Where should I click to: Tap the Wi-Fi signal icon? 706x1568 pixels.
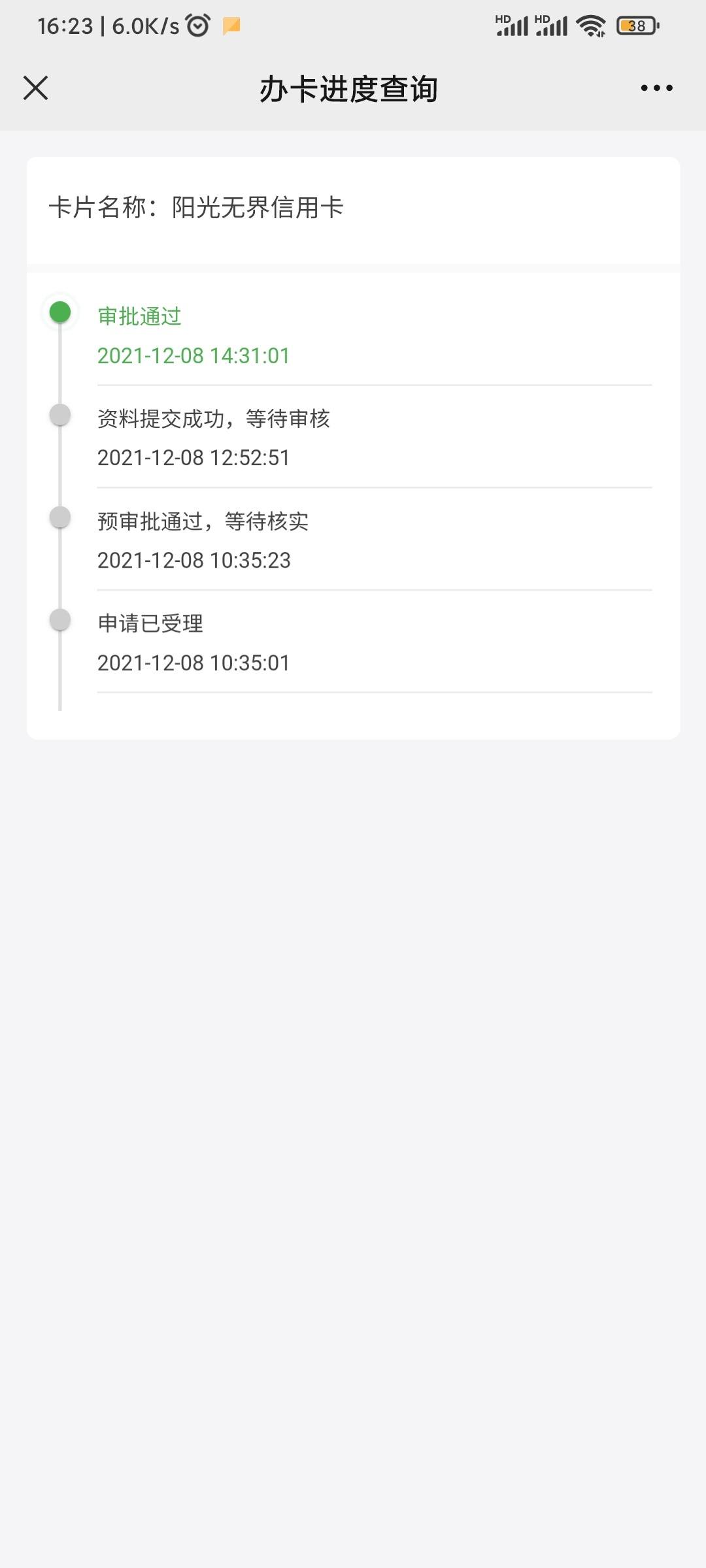click(x=591, y=25)
